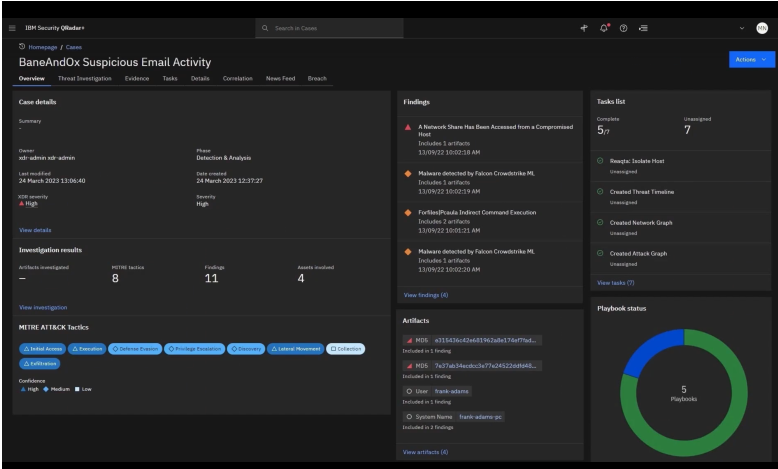Open the Tasks tab

(x=170, y=78)
